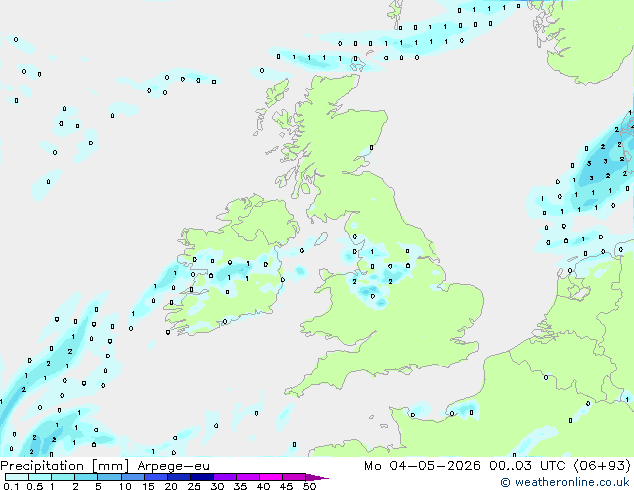
Task: Click the 0.5–1 mm legend color swatch
Action: click(x=40, y=477)
